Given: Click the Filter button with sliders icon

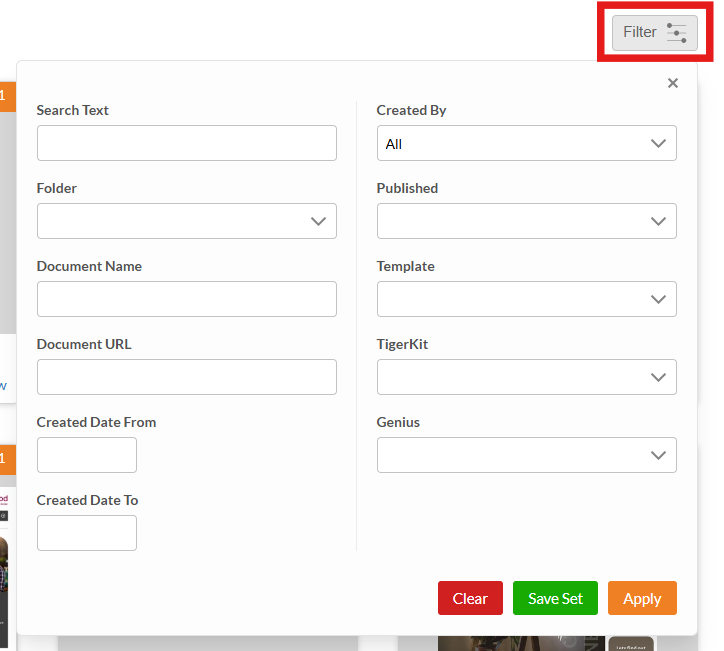Looking at the screenshot, I should tap(654, 32).
